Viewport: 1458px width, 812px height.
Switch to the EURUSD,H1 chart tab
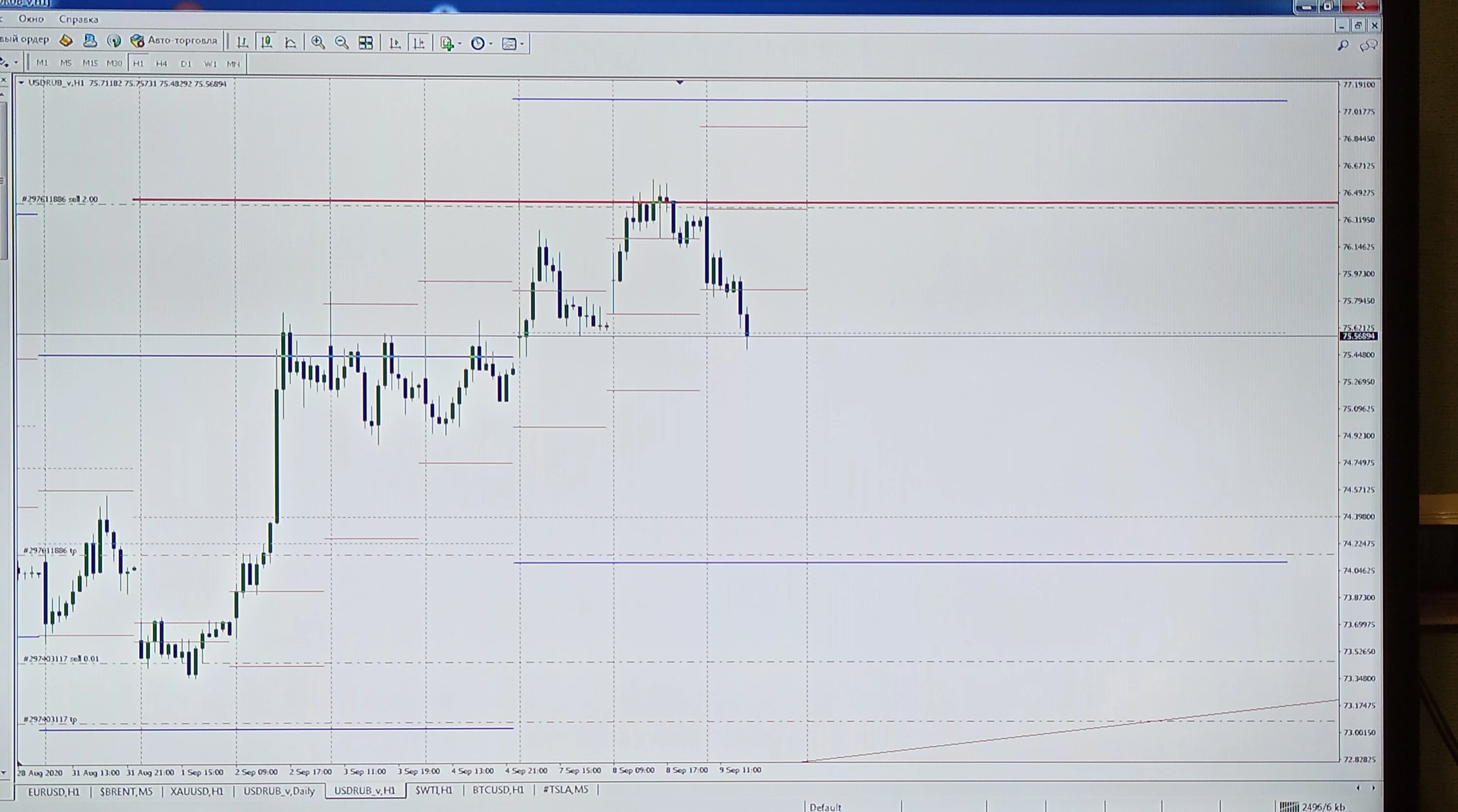[54, 792]
